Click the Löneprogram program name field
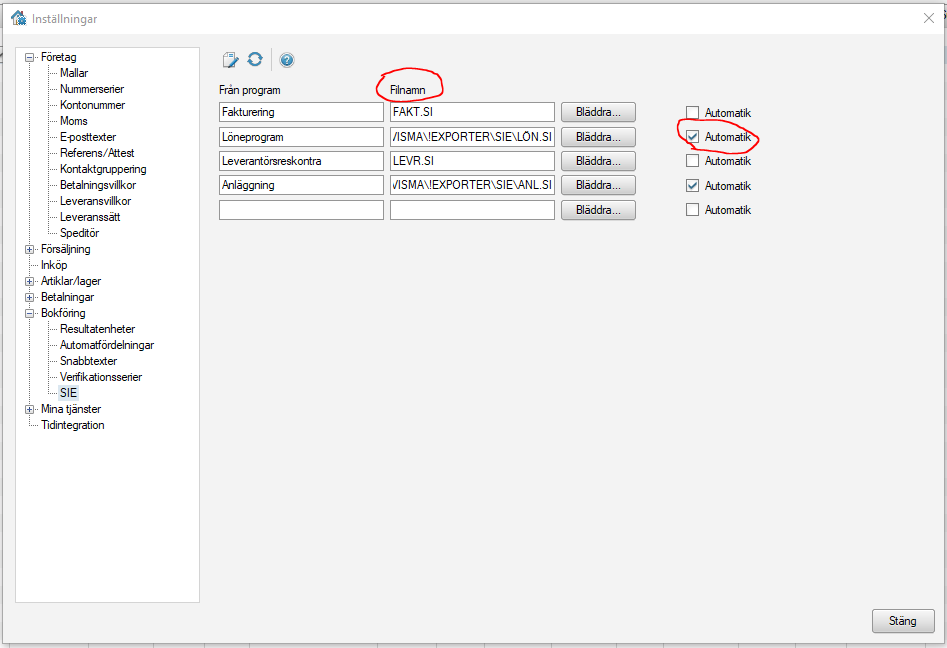 click(x=301, y=137)
